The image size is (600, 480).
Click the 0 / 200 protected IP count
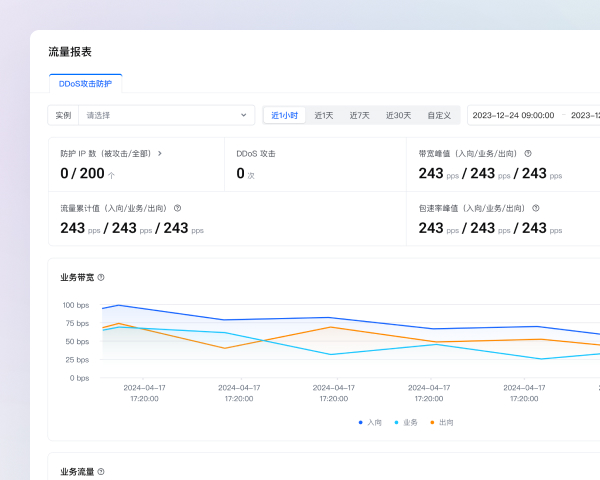pos(82,173)
